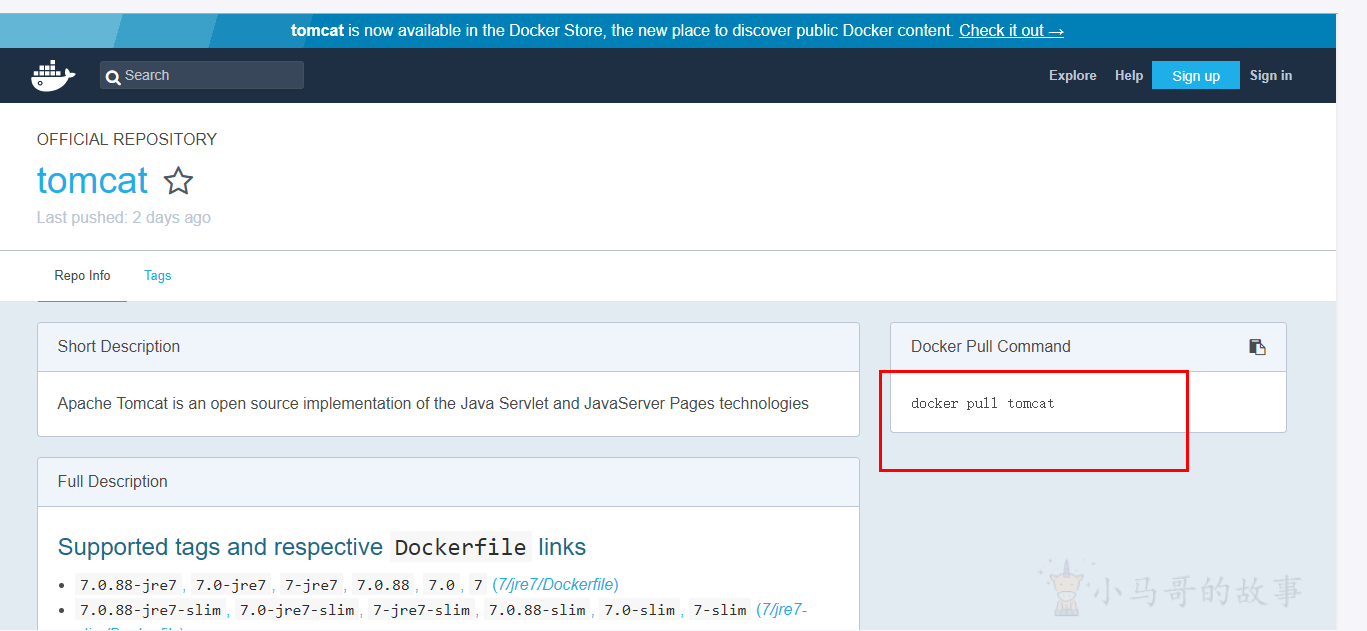Viewport: 1367px width, 631px height.
Task: Click the 7.0-slim tag
Action: pyautogui.click(x=640, y=609)
